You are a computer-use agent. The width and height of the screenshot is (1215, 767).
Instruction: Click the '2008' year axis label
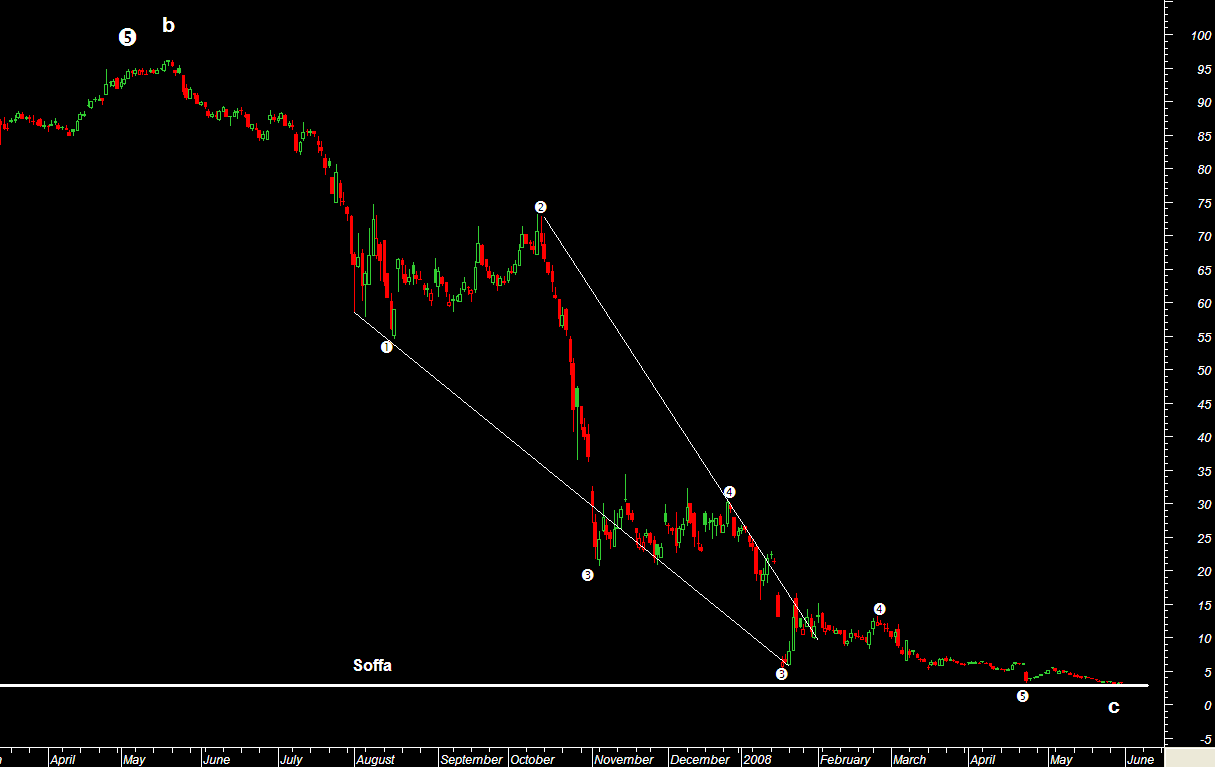point(756,759)
